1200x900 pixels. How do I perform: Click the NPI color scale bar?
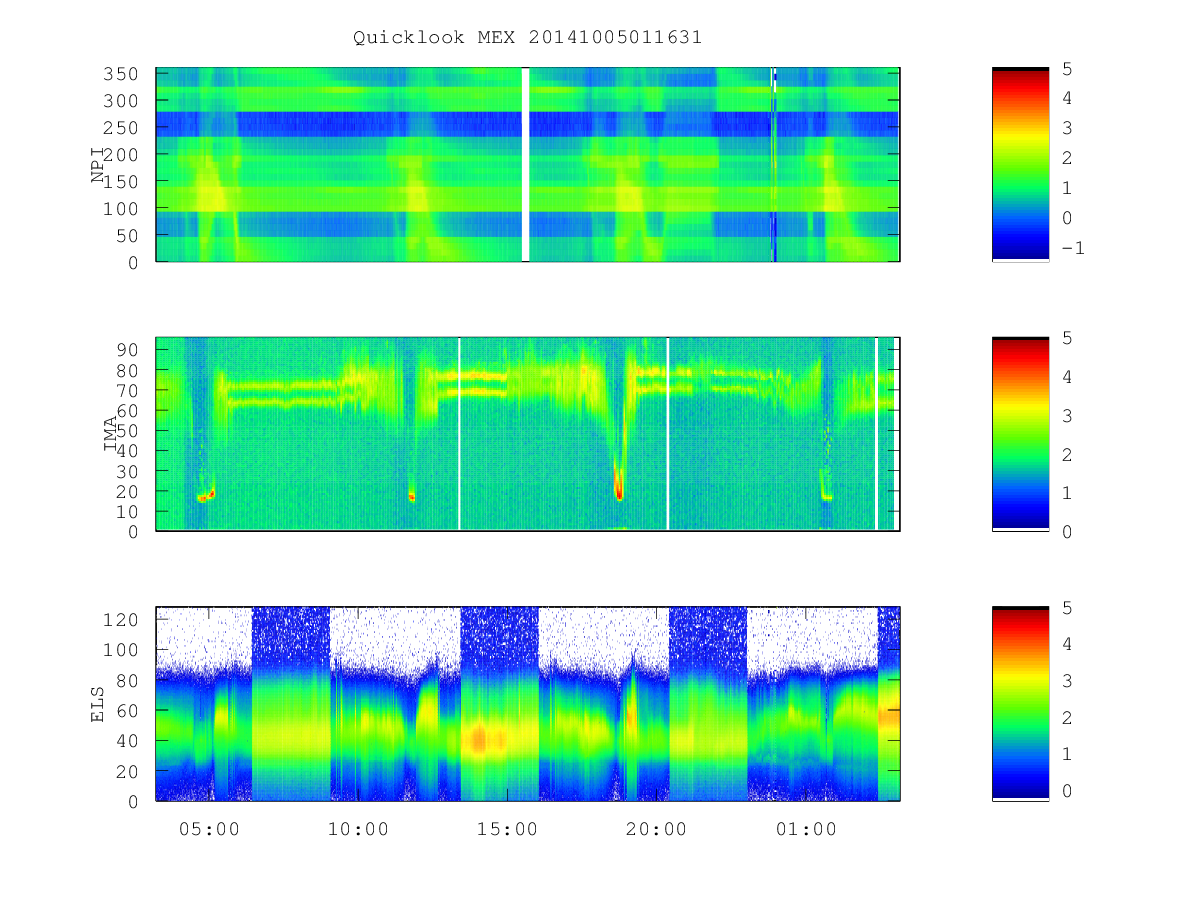[1020, 164]
